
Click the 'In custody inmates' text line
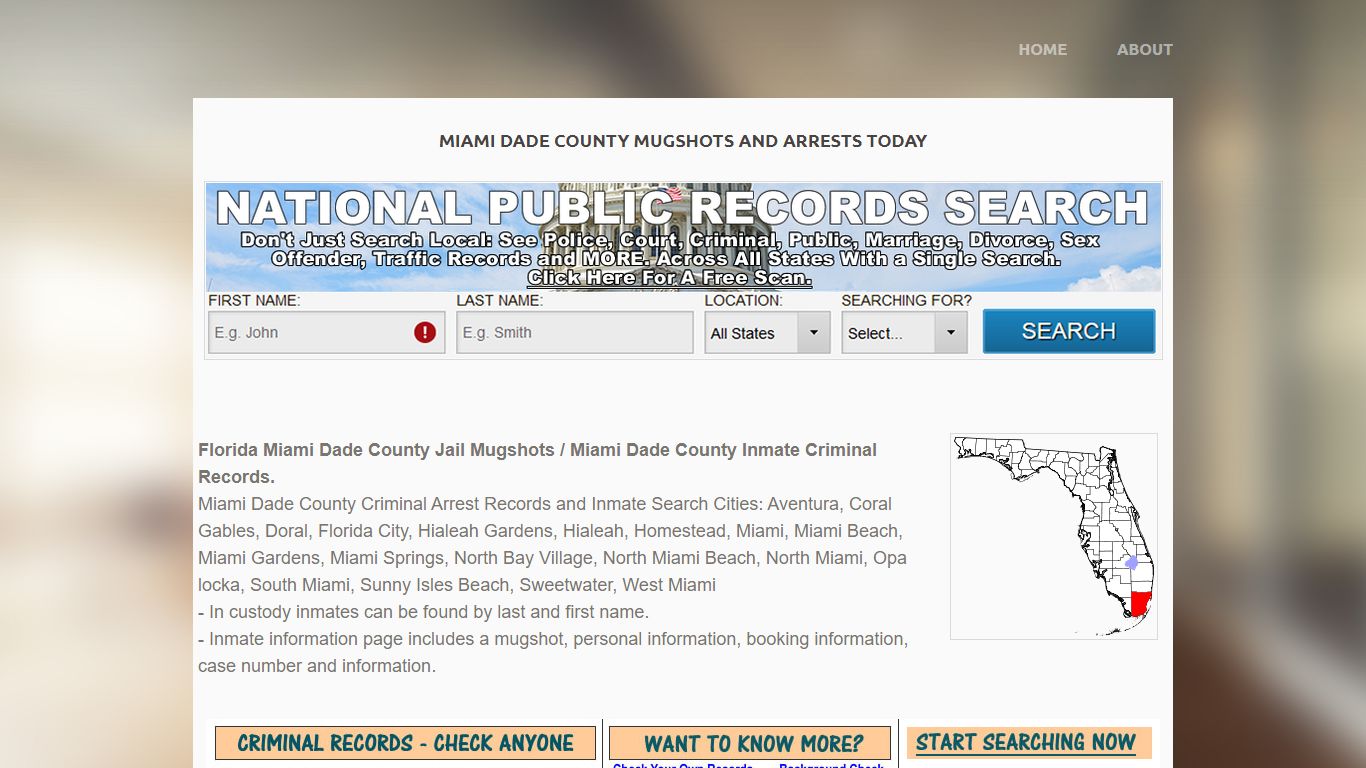pos(423,612)
